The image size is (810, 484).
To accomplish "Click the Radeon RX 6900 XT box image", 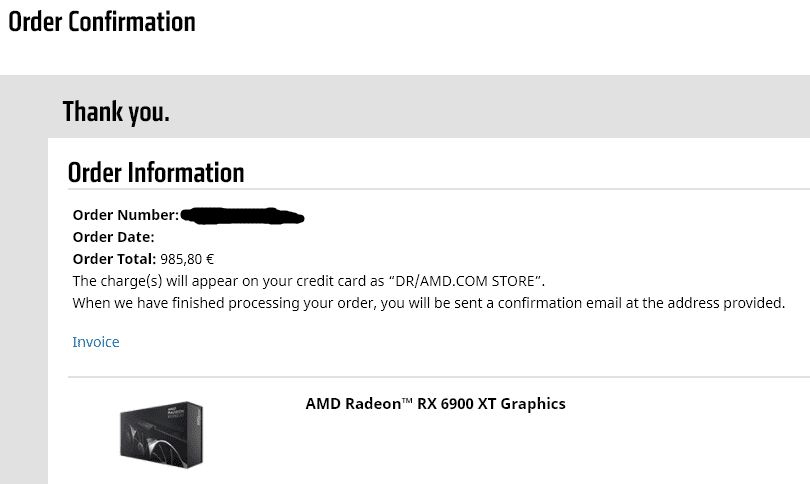I will [162, 434].
